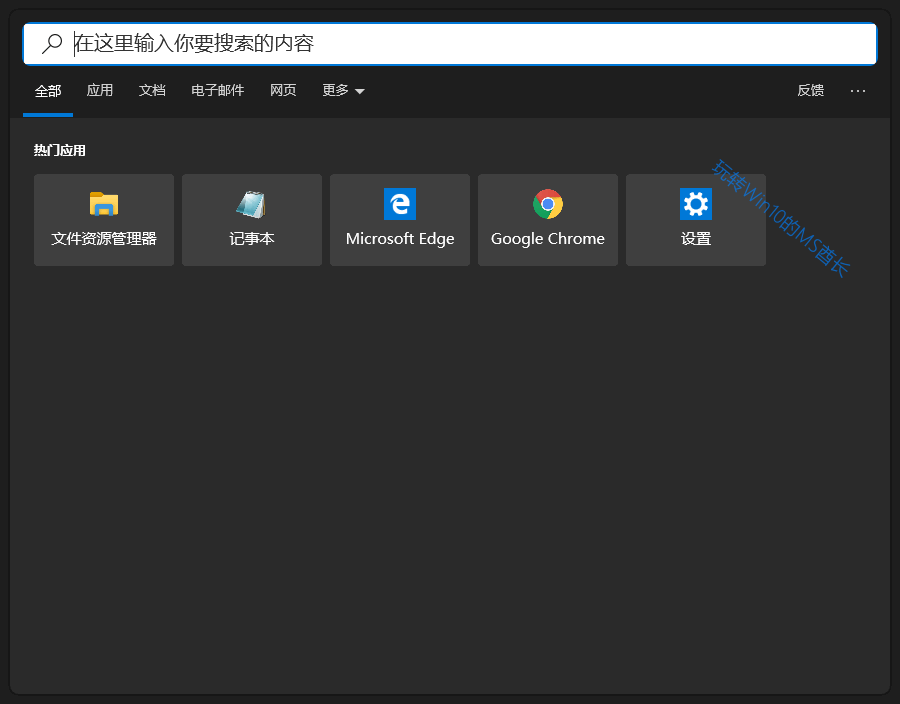Switch to the 应用 (Apps) tab
The image size is (900, 704).
[100, 90]
